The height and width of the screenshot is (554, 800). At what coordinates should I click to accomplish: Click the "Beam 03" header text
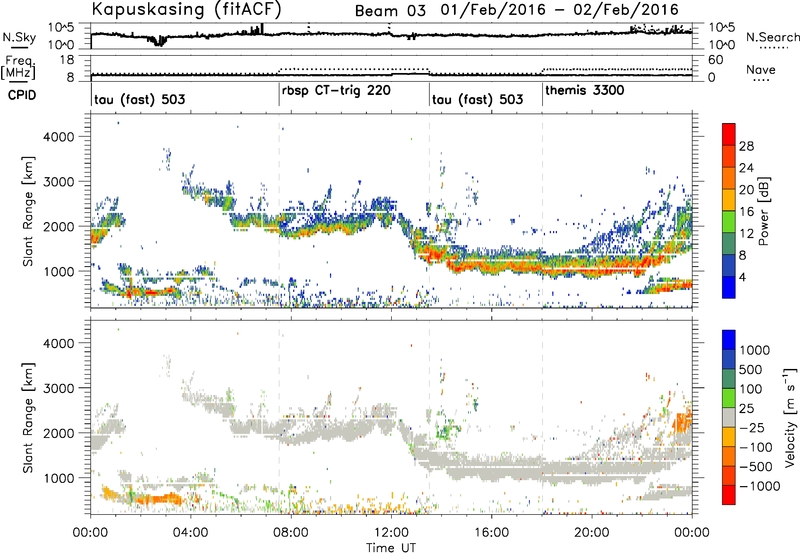coord(390,11)
